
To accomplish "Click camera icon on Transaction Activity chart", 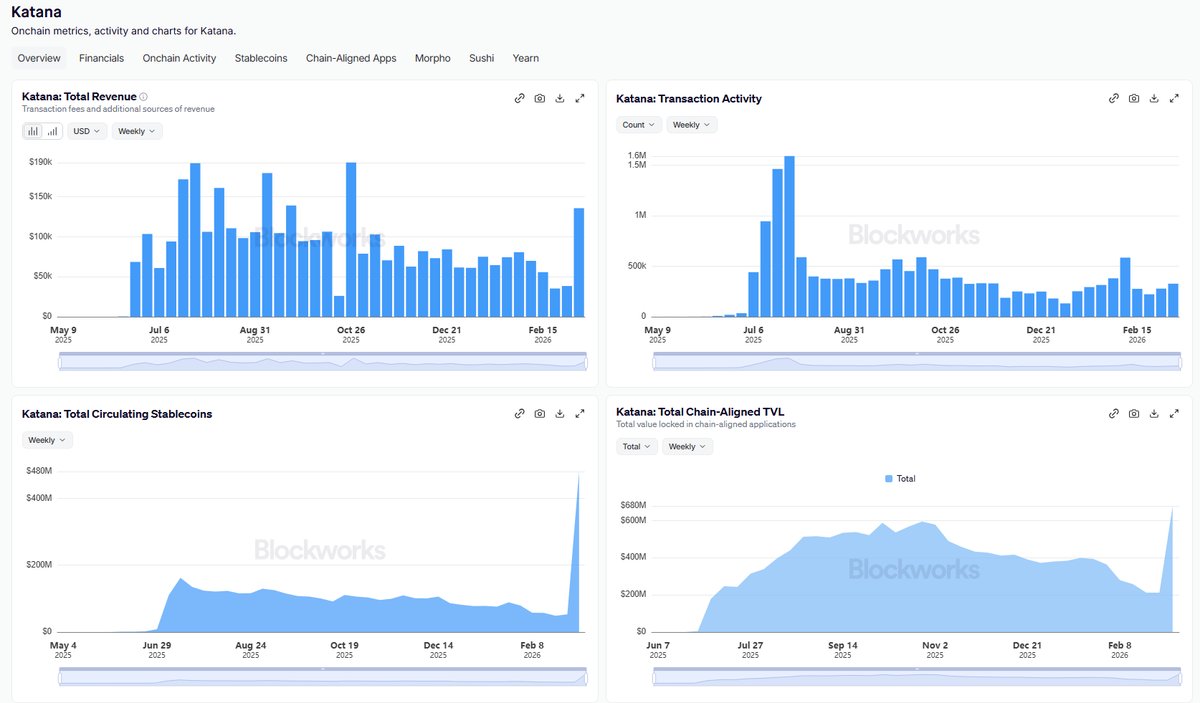I will pos(1134,98).
